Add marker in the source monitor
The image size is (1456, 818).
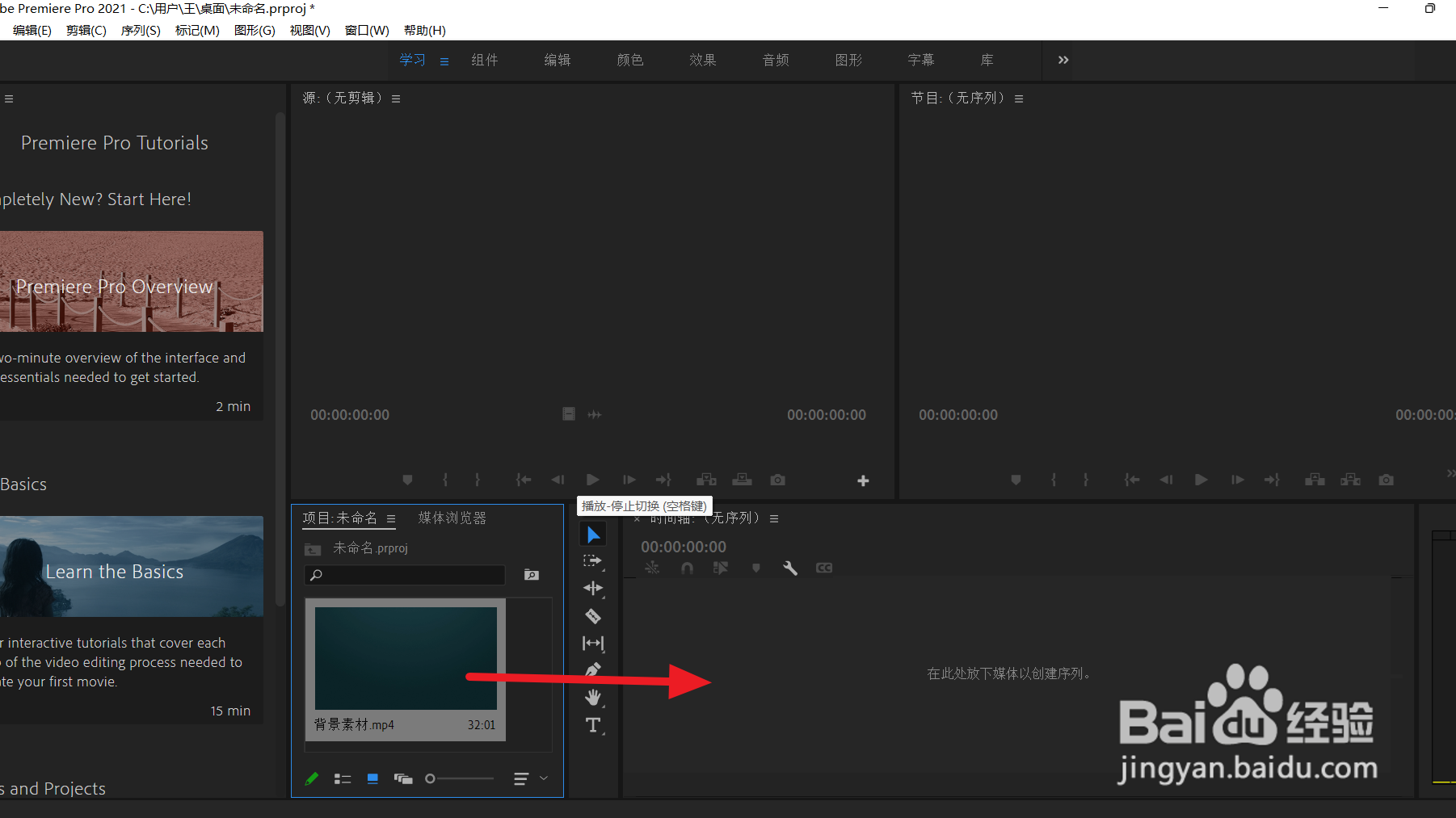(407, 480)
